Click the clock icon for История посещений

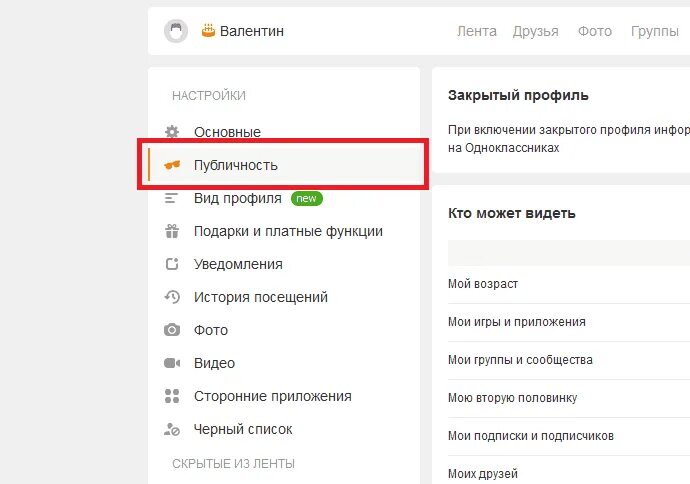(172, 297)
